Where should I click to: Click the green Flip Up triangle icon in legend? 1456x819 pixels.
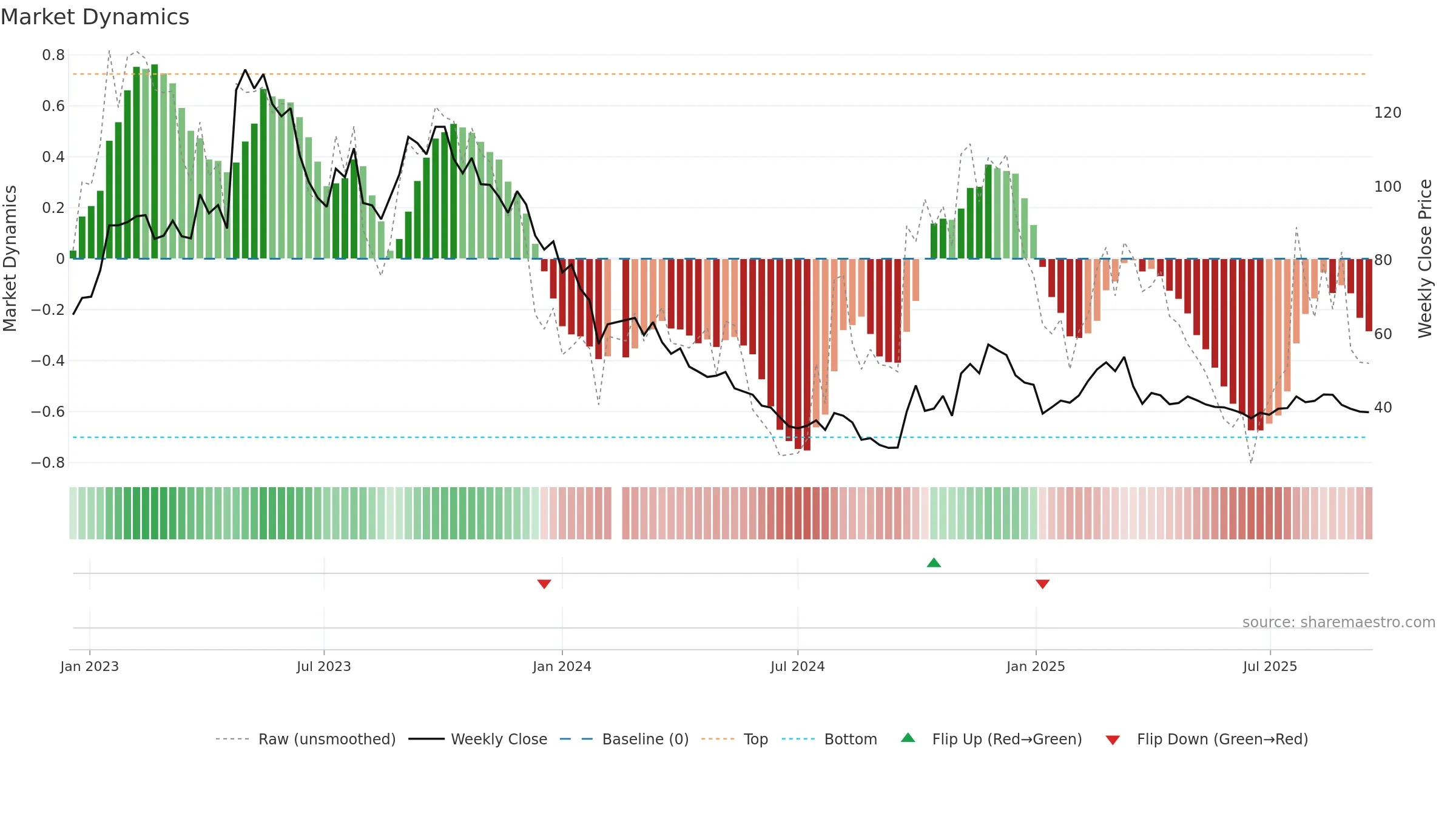pos(908,738)
